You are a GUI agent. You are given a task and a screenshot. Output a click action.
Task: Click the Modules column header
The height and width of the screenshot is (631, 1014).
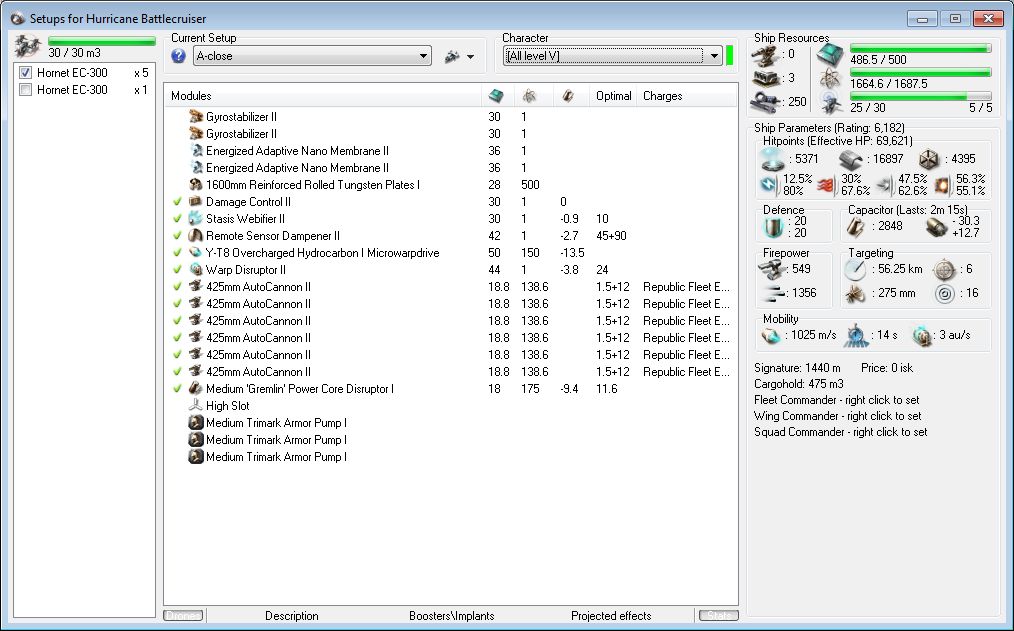click(x=323, y=96)
